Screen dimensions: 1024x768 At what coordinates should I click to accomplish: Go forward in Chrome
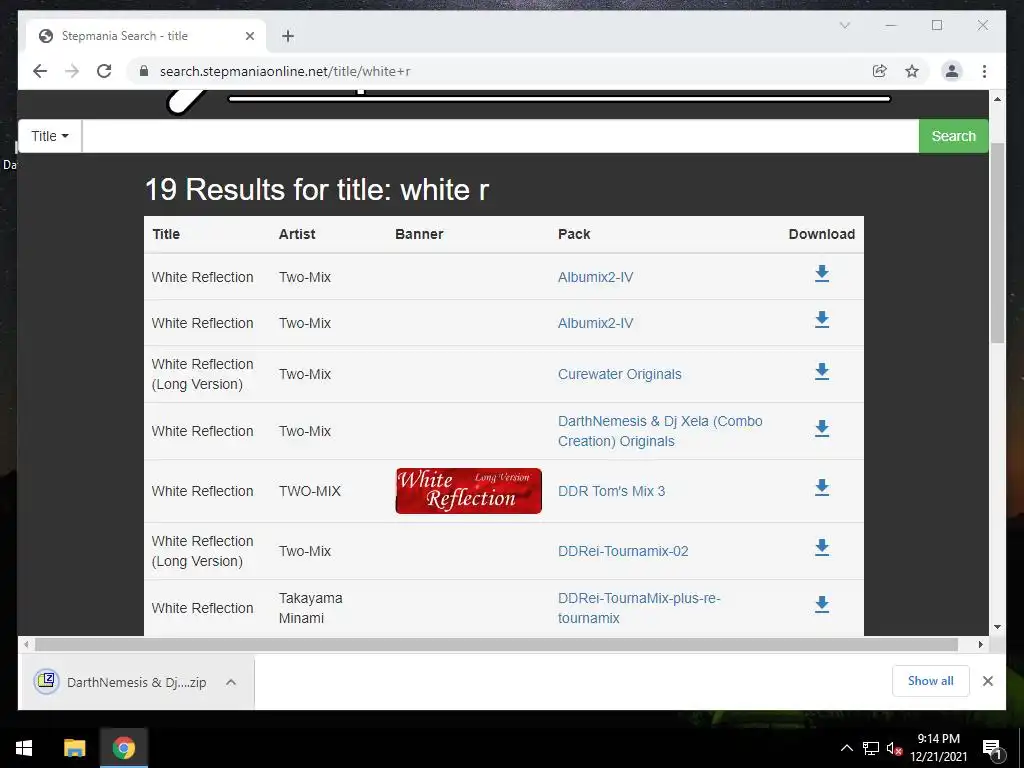[72, 71]
